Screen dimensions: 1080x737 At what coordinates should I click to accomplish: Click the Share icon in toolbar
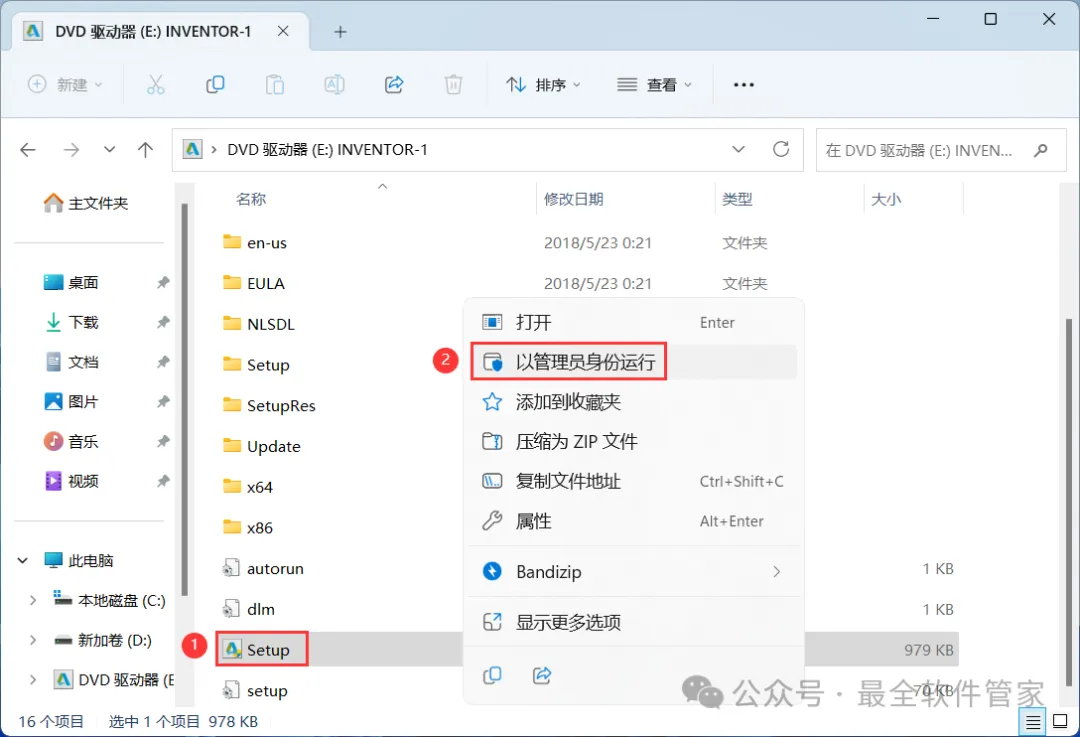tap(394, 85)
